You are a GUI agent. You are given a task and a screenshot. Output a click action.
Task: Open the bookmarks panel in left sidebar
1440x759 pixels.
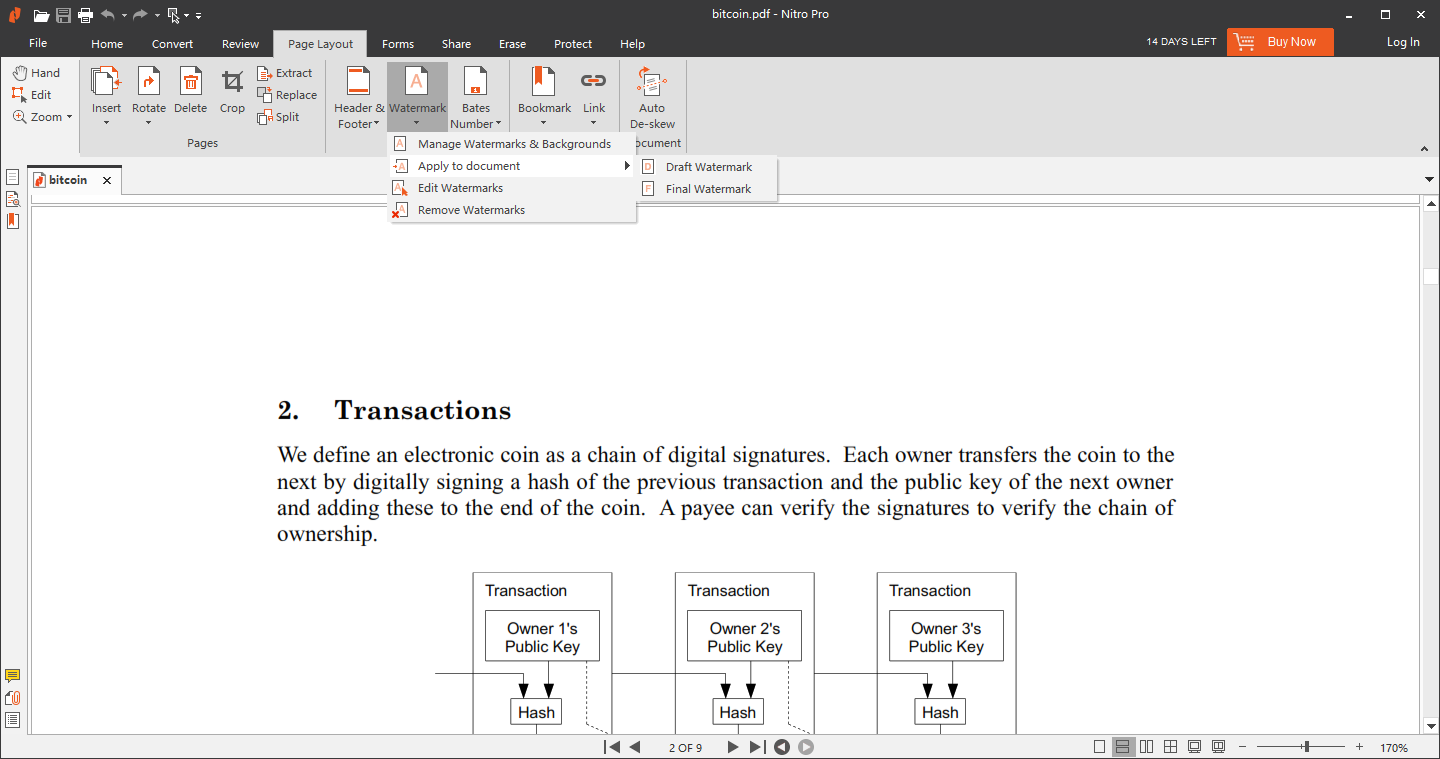coord(12,221)
